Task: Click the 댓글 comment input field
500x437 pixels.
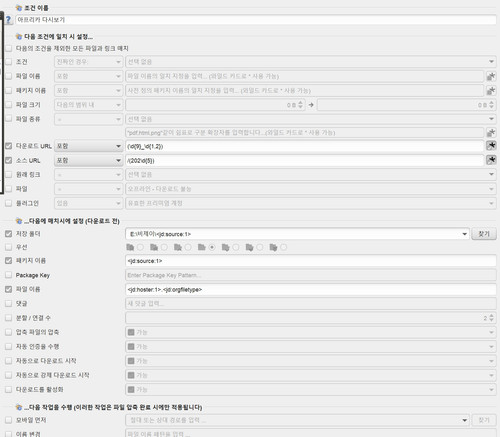Action: 311,304
